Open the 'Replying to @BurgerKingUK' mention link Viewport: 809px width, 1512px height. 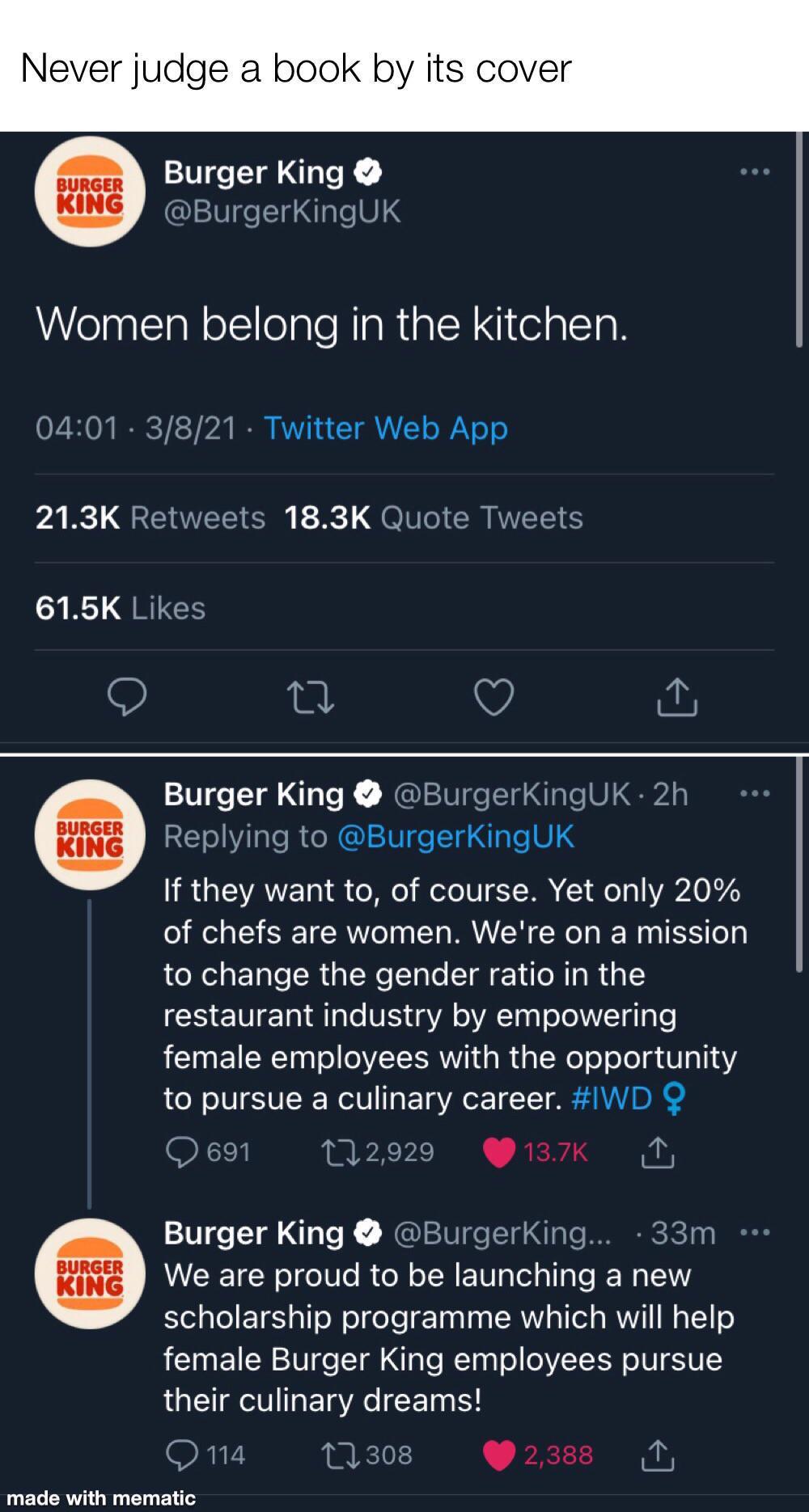pos(455,836)
